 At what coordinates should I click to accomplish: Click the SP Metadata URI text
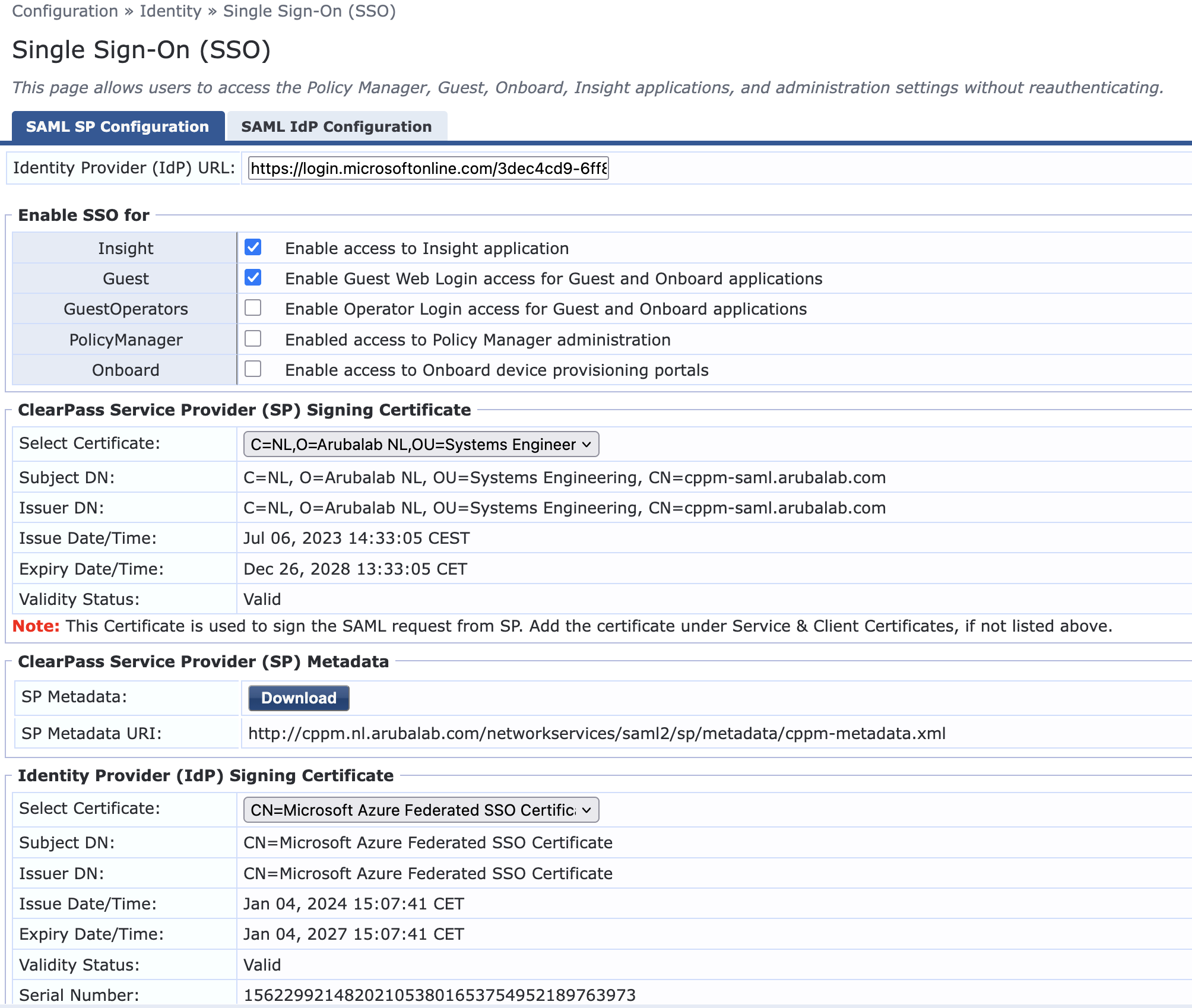pos(597,734)
